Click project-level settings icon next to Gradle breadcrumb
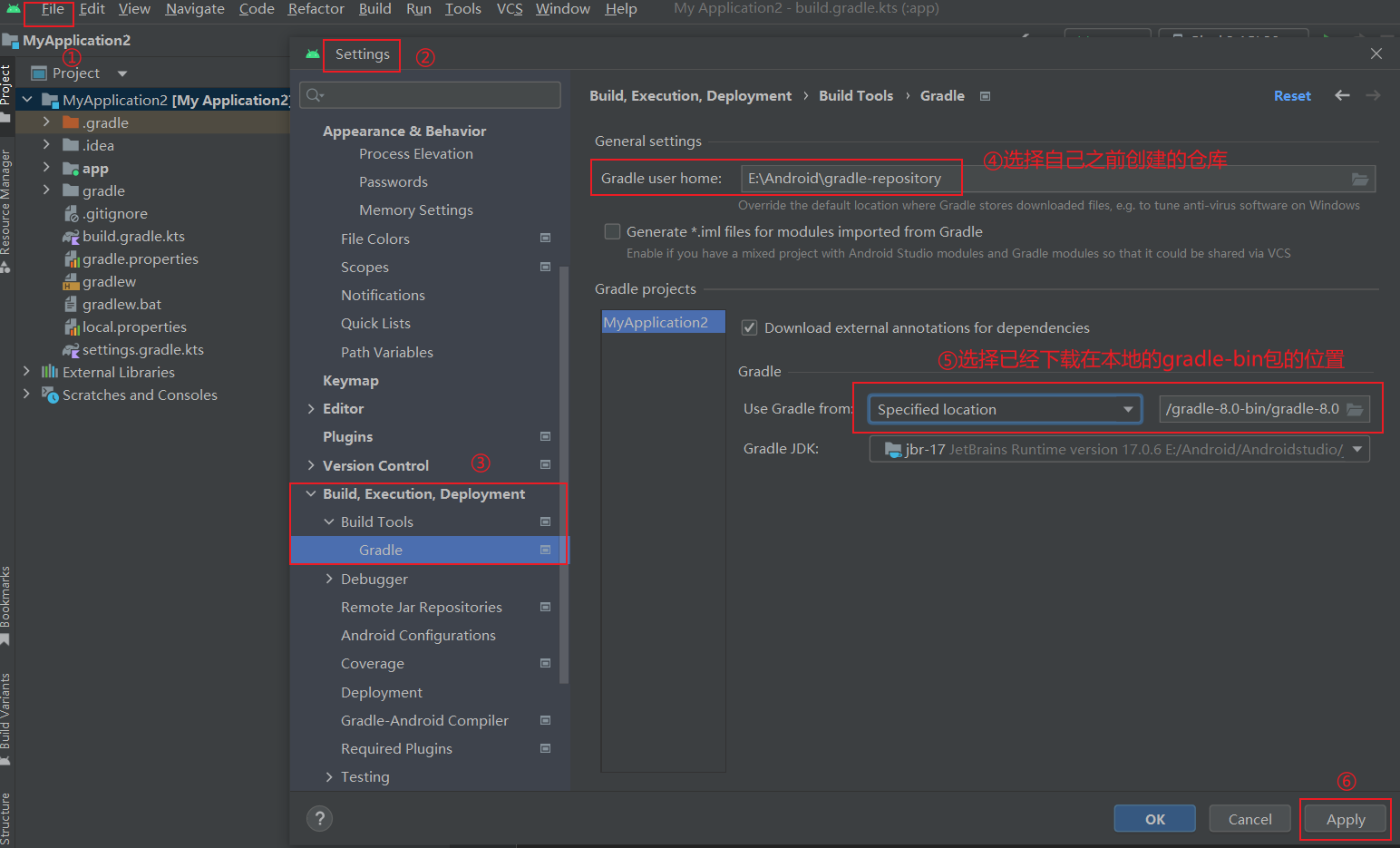Screen dimensions: 1400x848 click(986, 96)
